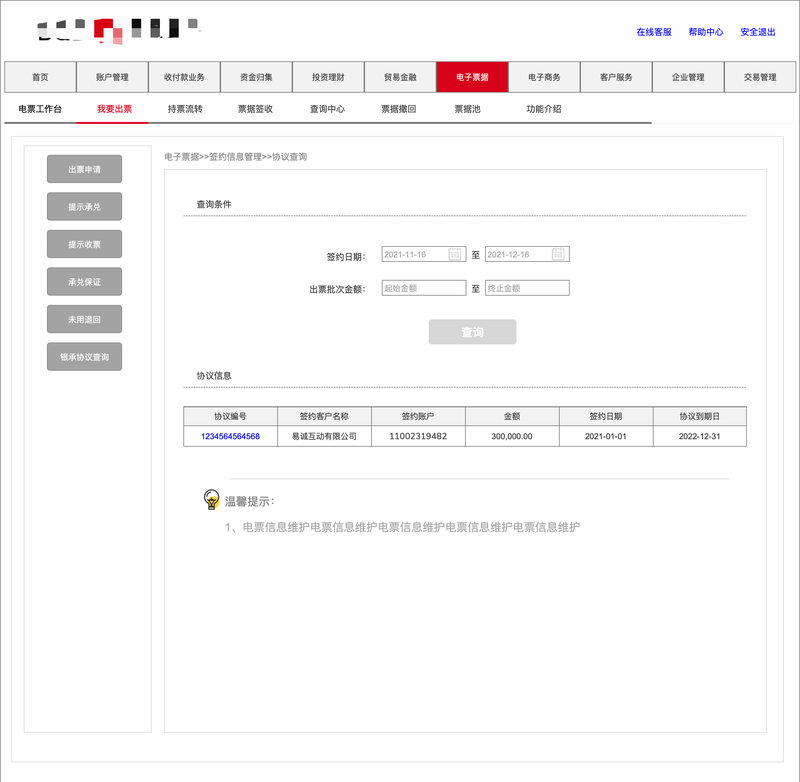The height and width of the screenshot is (782, 800).
Task: Click the 出票申请 sidebar button
Action: click(85, 169)
